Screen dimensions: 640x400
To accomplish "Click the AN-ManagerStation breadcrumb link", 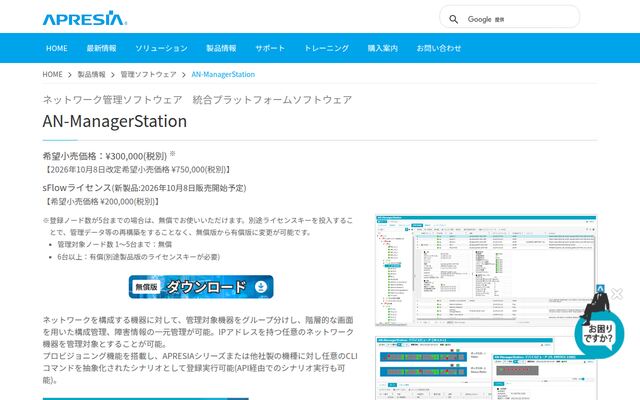I will click(x=223, y=74).
